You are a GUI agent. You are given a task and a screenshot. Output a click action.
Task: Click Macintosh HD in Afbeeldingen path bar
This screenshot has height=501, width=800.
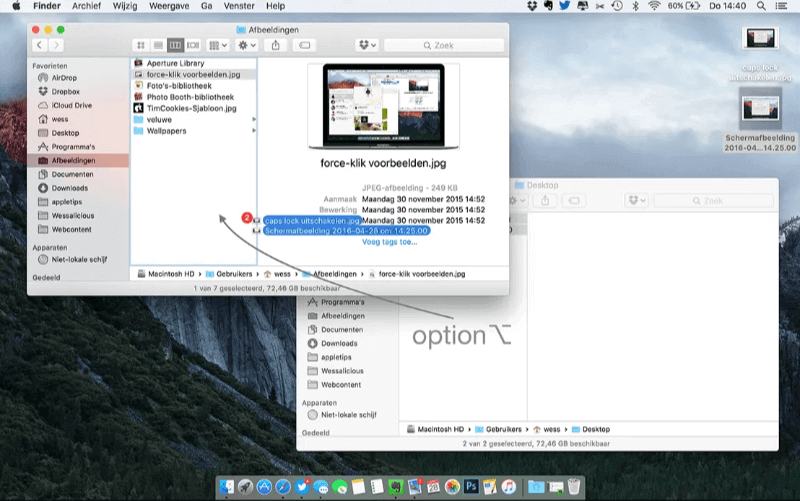[166, 274]
